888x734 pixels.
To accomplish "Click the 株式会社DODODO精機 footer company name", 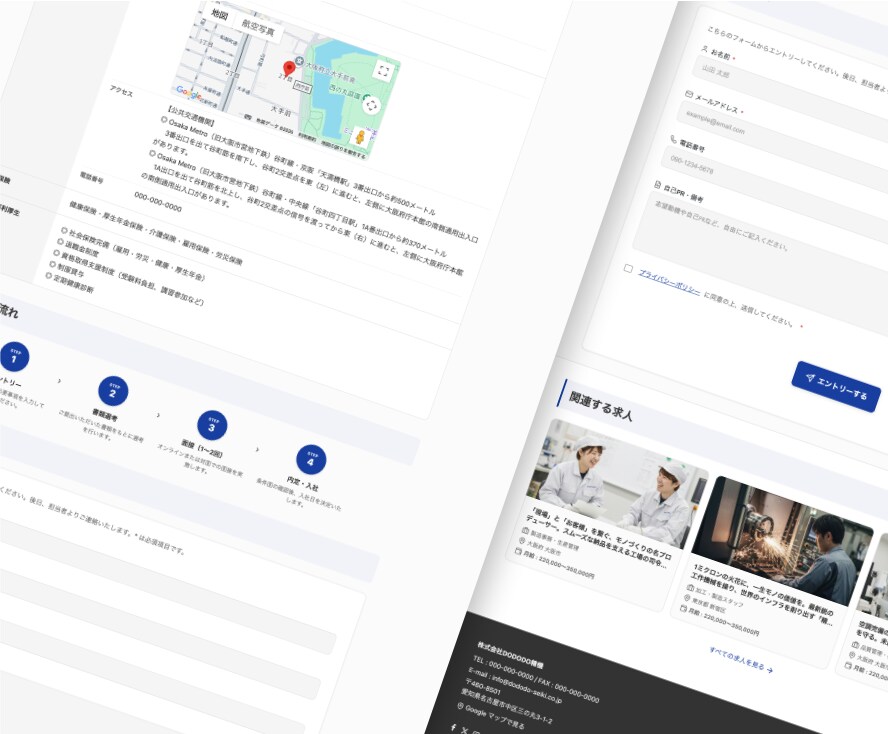I will click(510, 655).
